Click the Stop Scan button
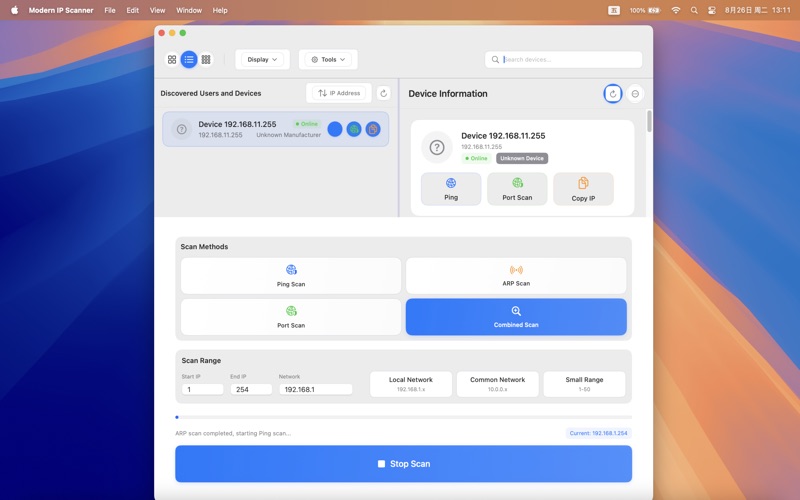 pos(403,464)
